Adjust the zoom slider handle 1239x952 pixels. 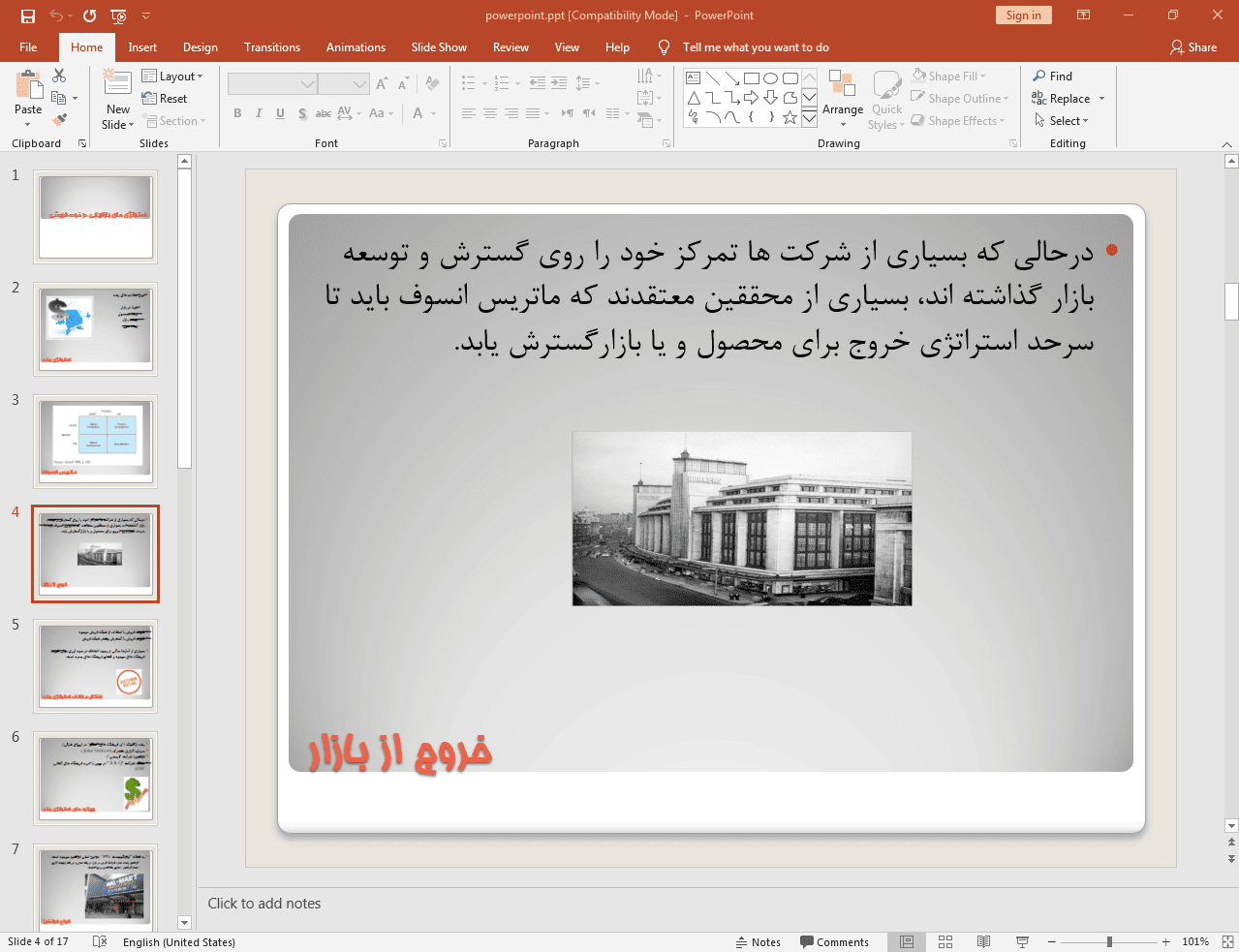(x=1109, y=941)
